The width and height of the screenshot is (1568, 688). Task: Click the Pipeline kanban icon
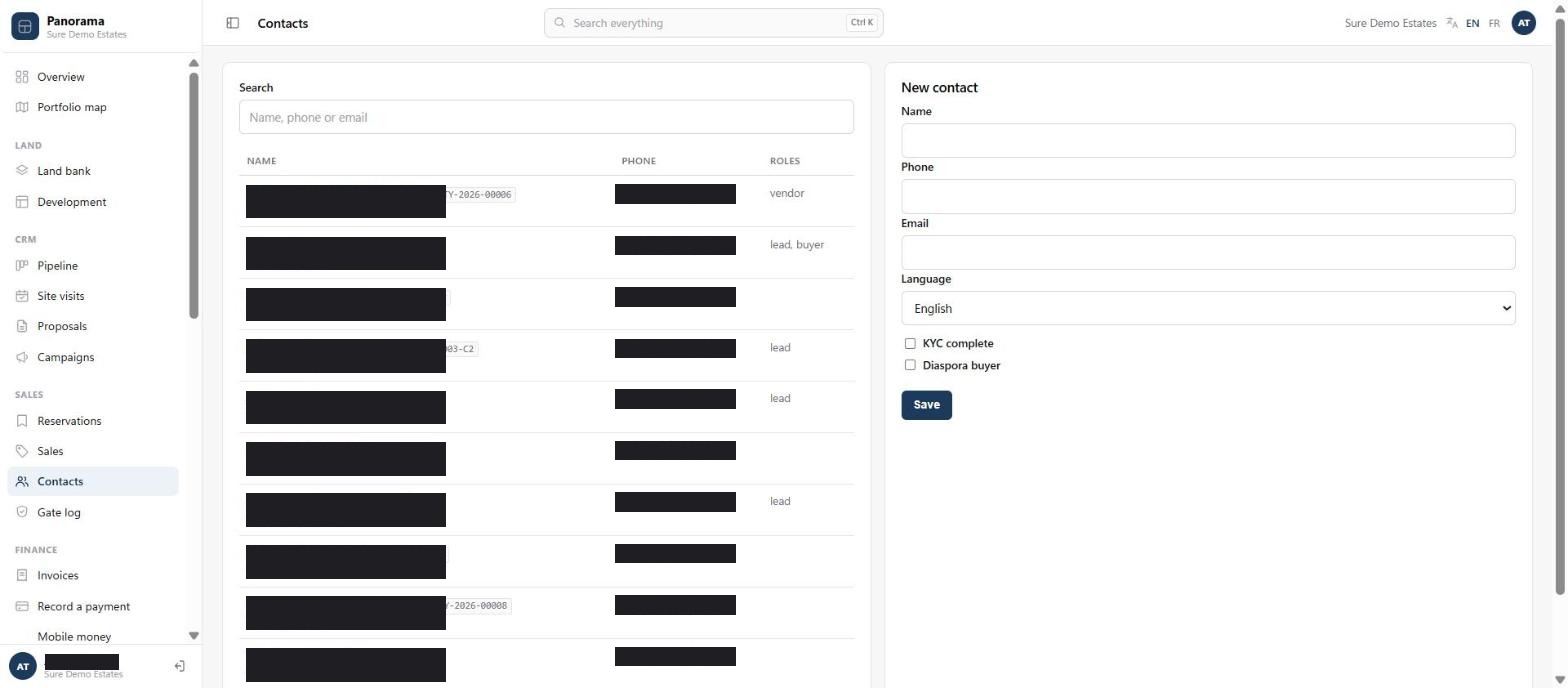click(22, 266)
